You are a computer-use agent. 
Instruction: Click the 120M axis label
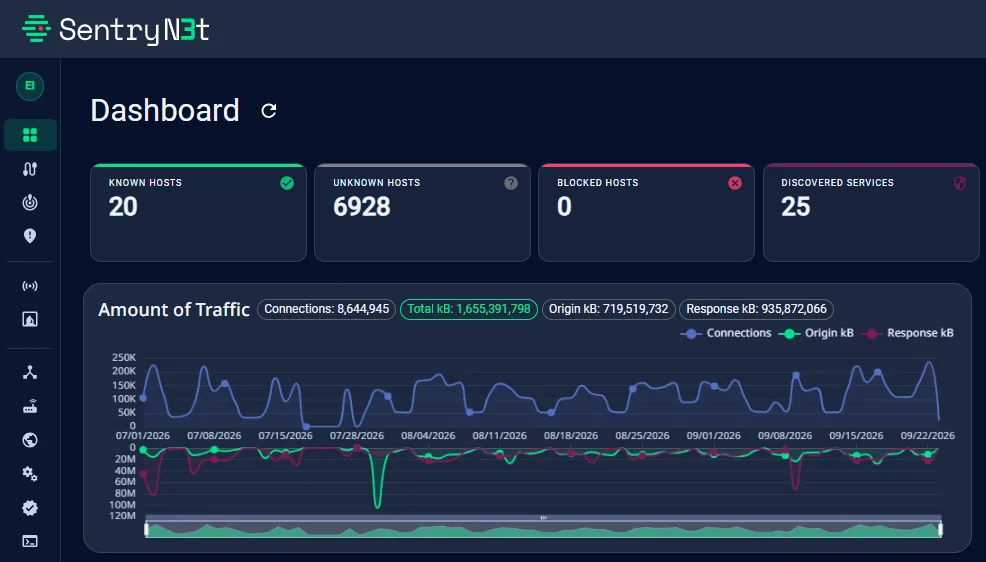point(122,515)
